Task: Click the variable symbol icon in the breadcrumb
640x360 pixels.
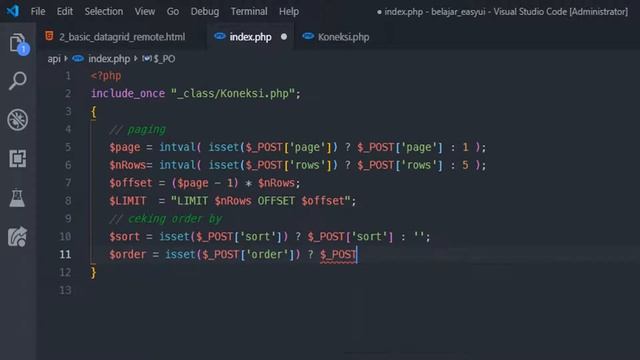Action: pos(147,59)
